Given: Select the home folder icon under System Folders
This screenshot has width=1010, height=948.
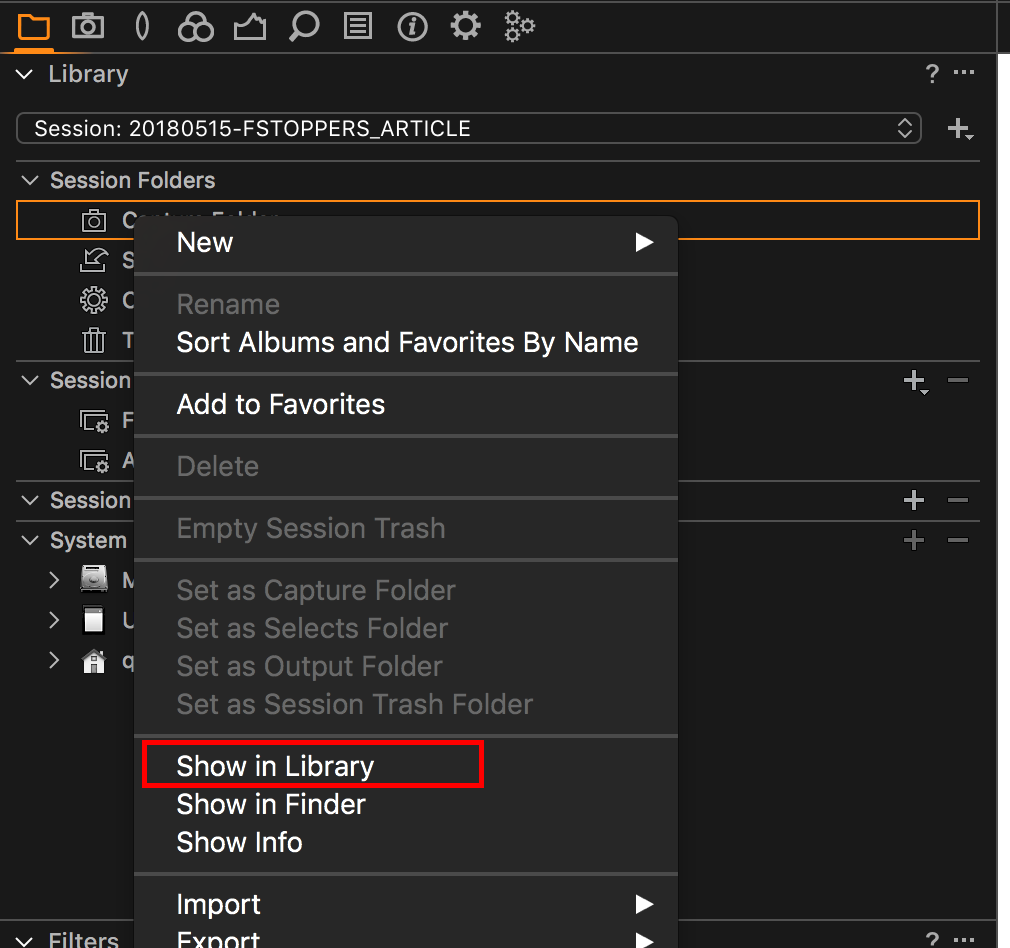Looking at the screenshot, I should [94, 661].
